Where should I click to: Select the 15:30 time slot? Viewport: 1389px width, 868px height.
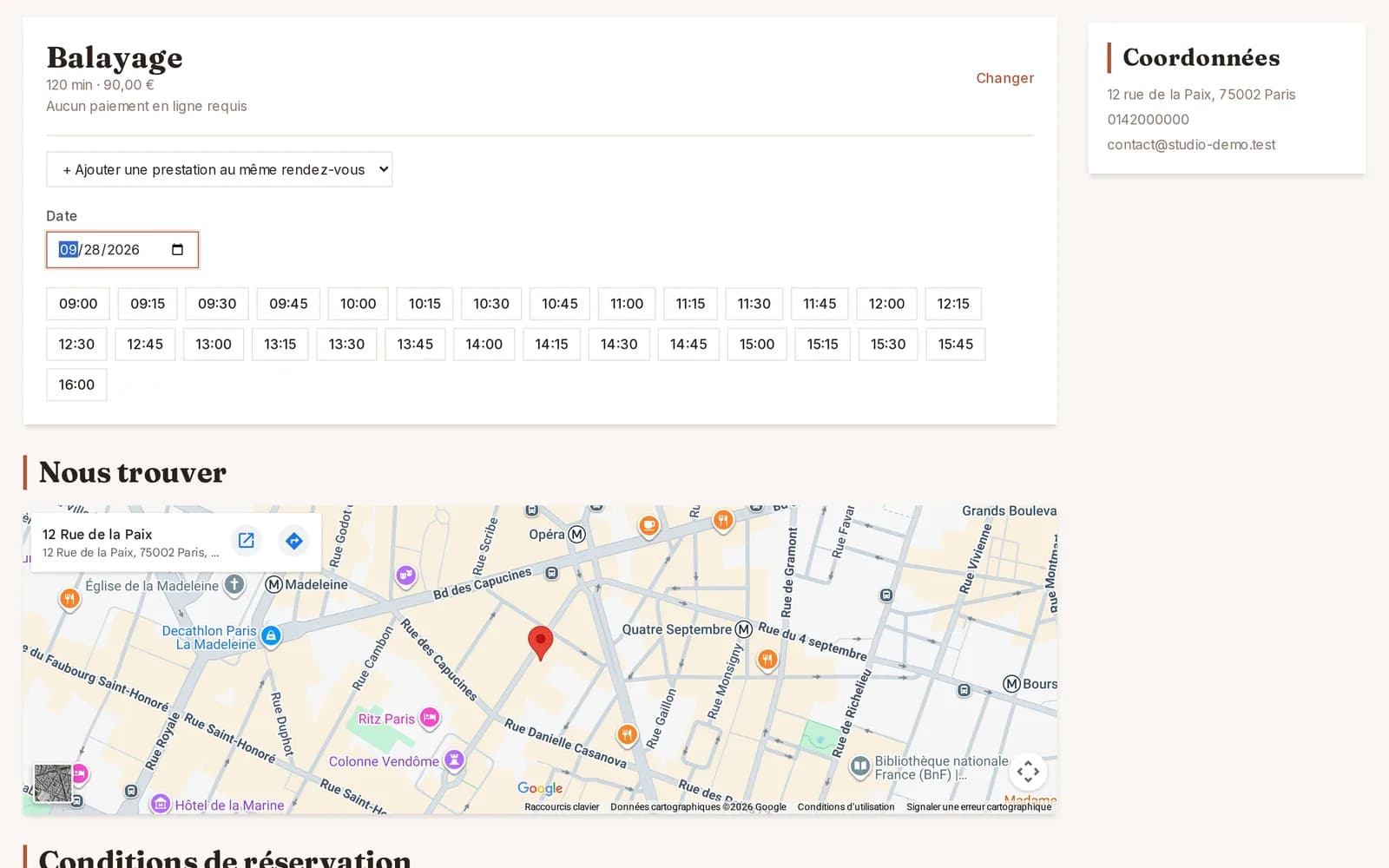pyautogui.click(x=888, y=345)
